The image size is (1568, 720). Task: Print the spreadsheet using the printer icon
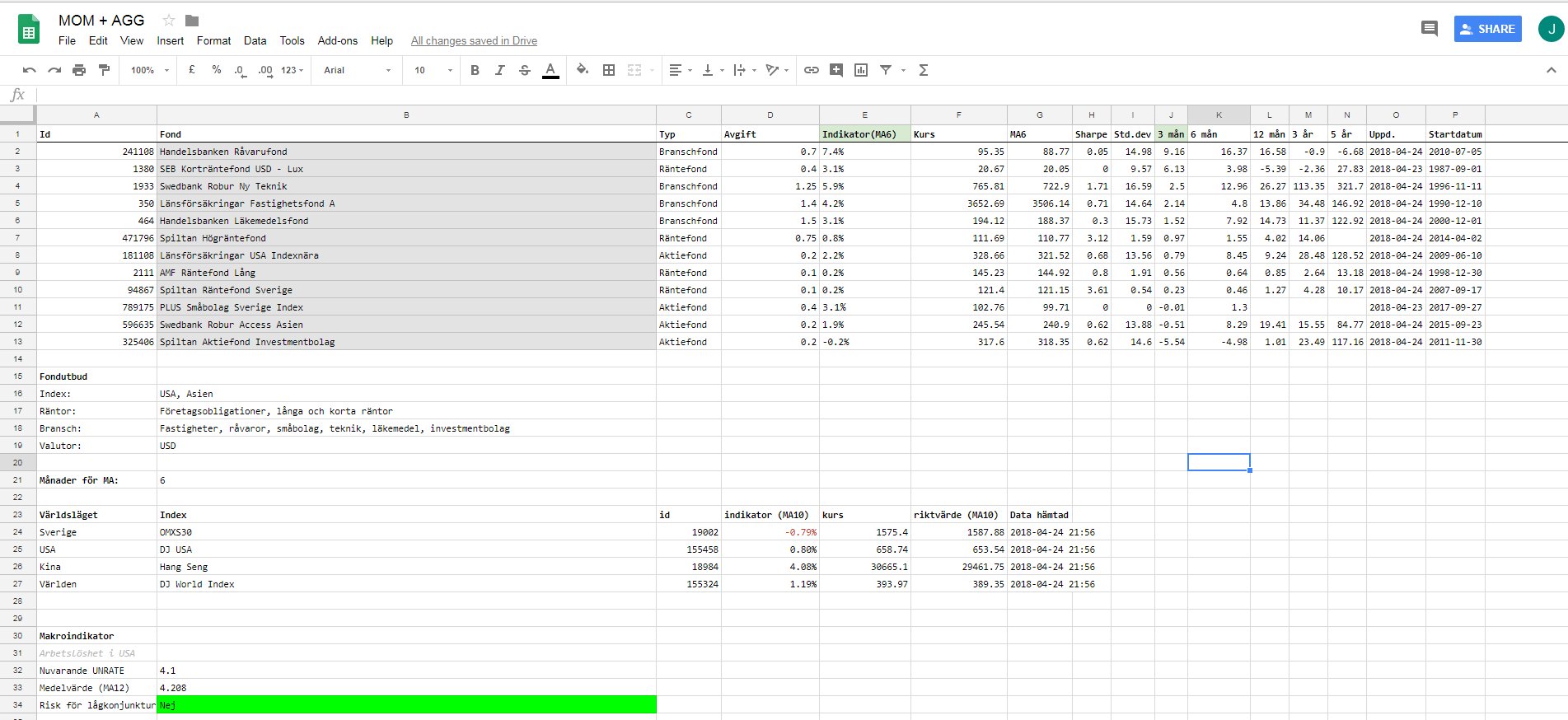(79, 70)
